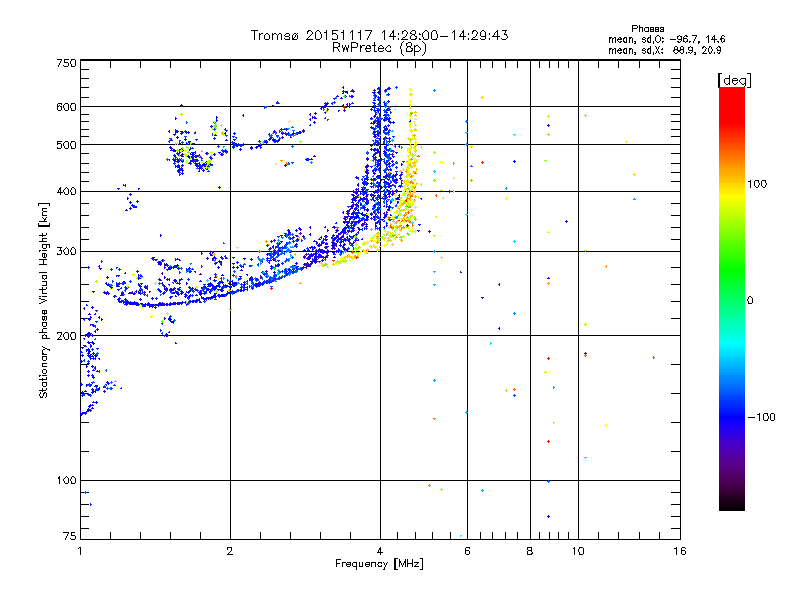Click the 'mean, sd,O: -96.7, 14.6' statistic
Screen dimensions: 800x600
pos(666,39)
